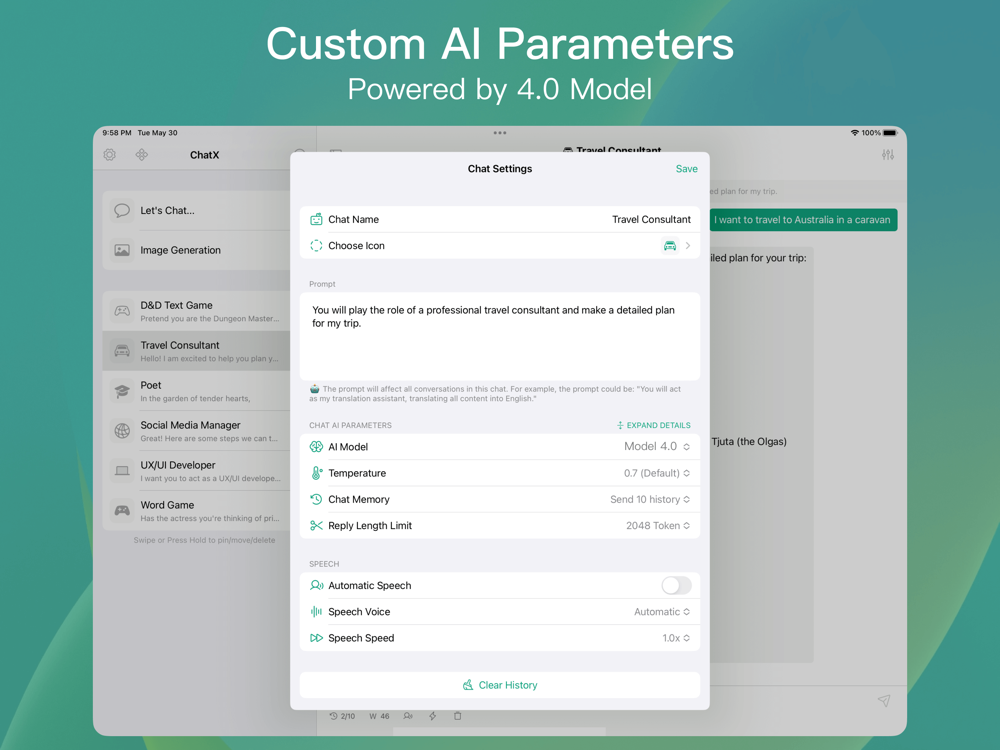Click the gamepad icon of D&D Text Game
Viewport: 1000px width, 750px height.
pos(122,311)
